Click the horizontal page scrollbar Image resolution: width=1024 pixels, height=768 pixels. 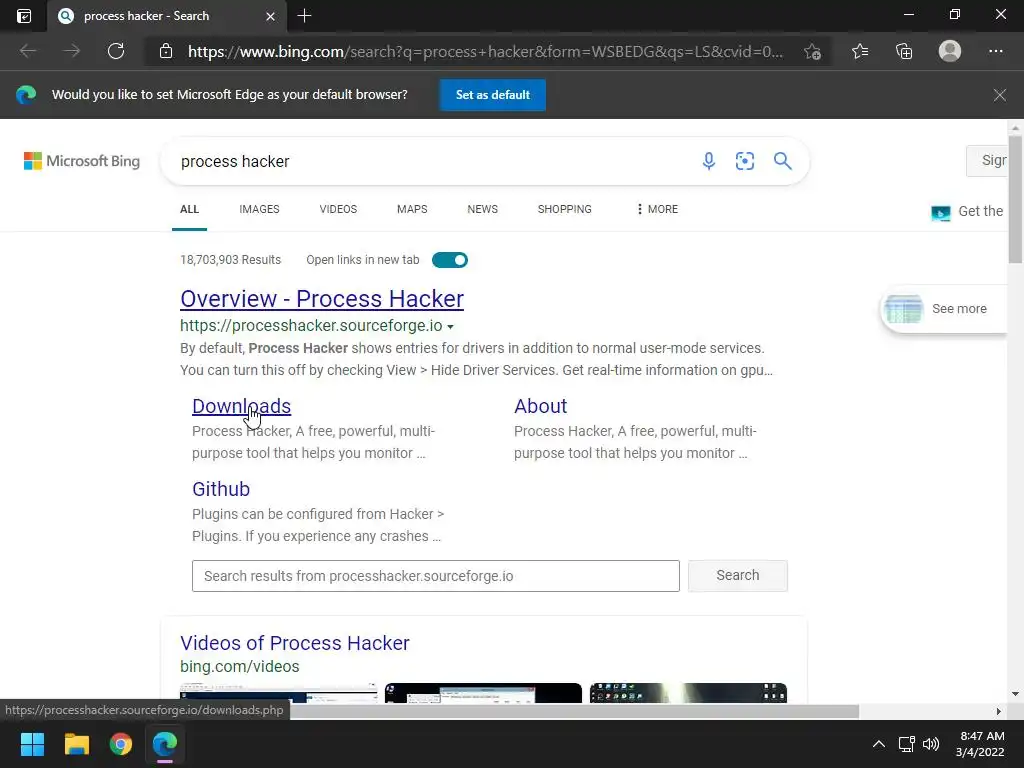[x=575, y=711]
